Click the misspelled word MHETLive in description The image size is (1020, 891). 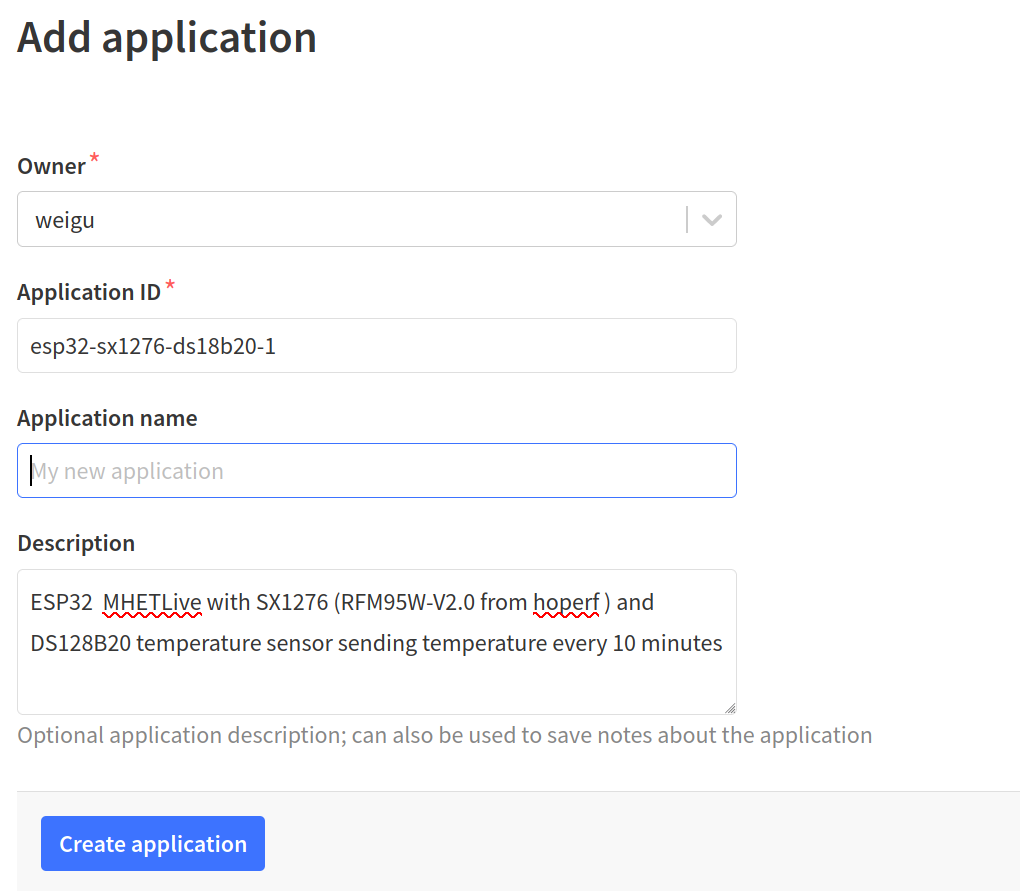[152, 603]
